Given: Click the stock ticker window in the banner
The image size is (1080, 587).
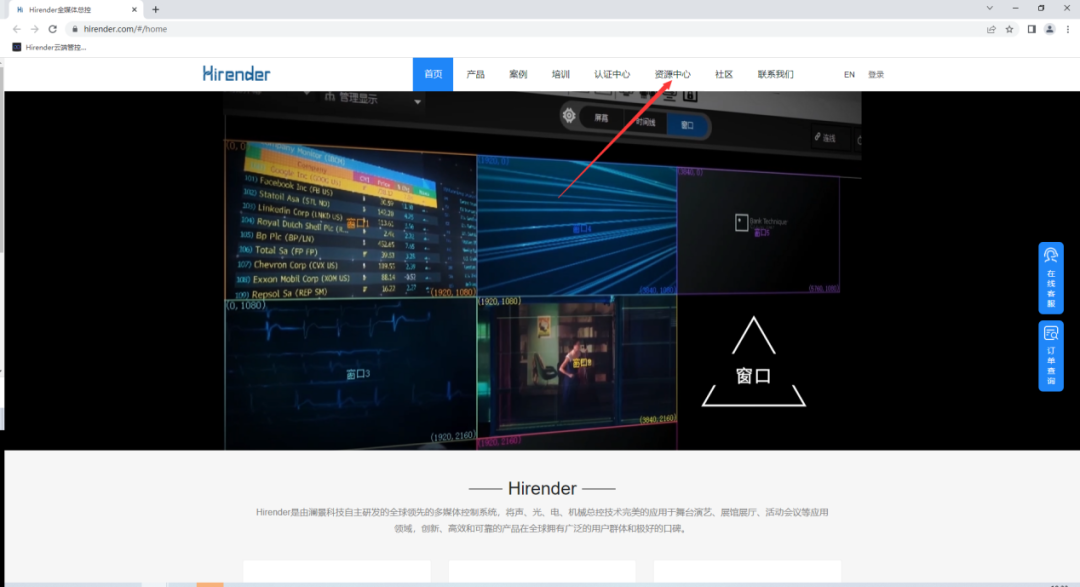Looking at the screenshot, I should click(351, 220).
